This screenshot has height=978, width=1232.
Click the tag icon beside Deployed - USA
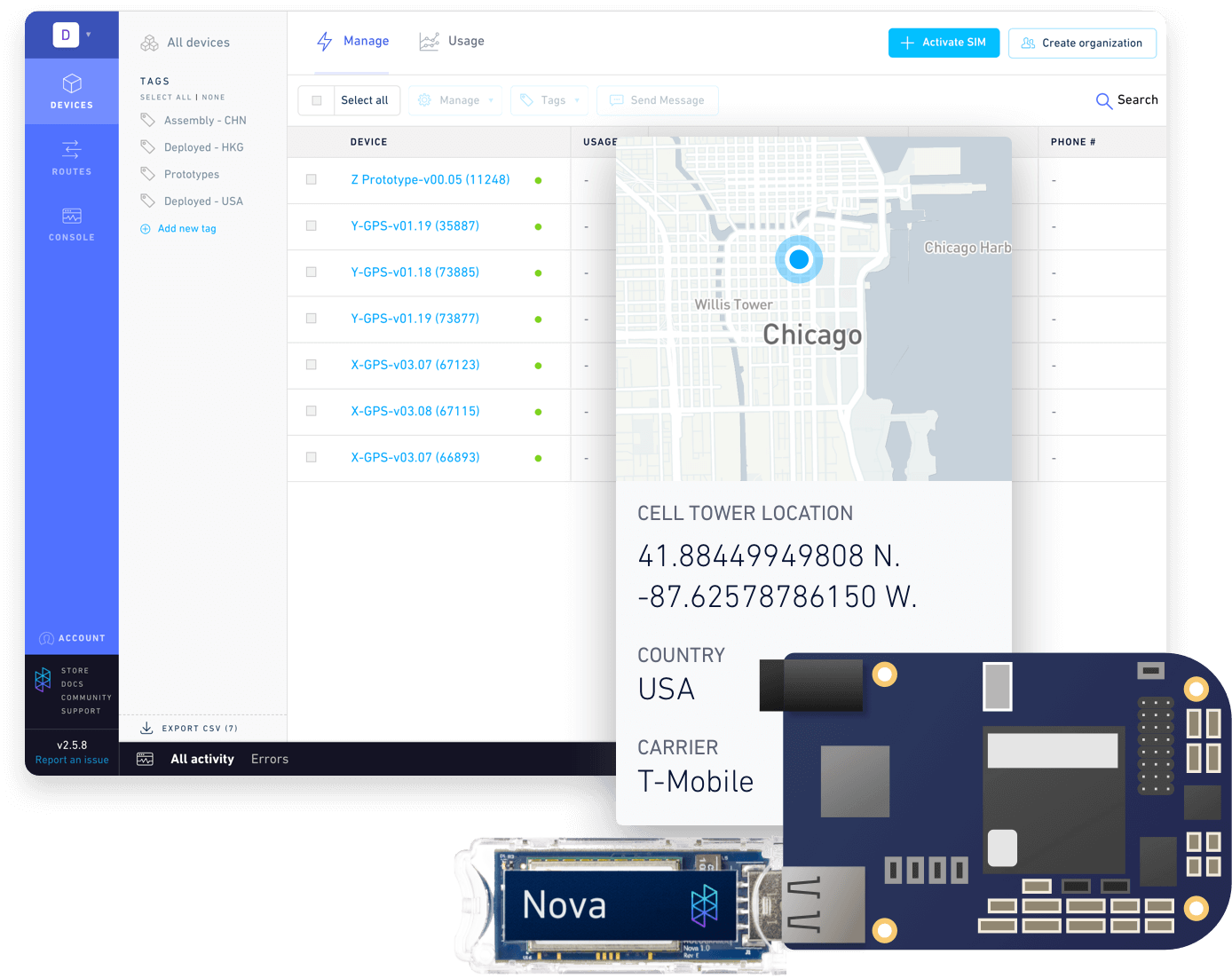[x=147, y=201]
